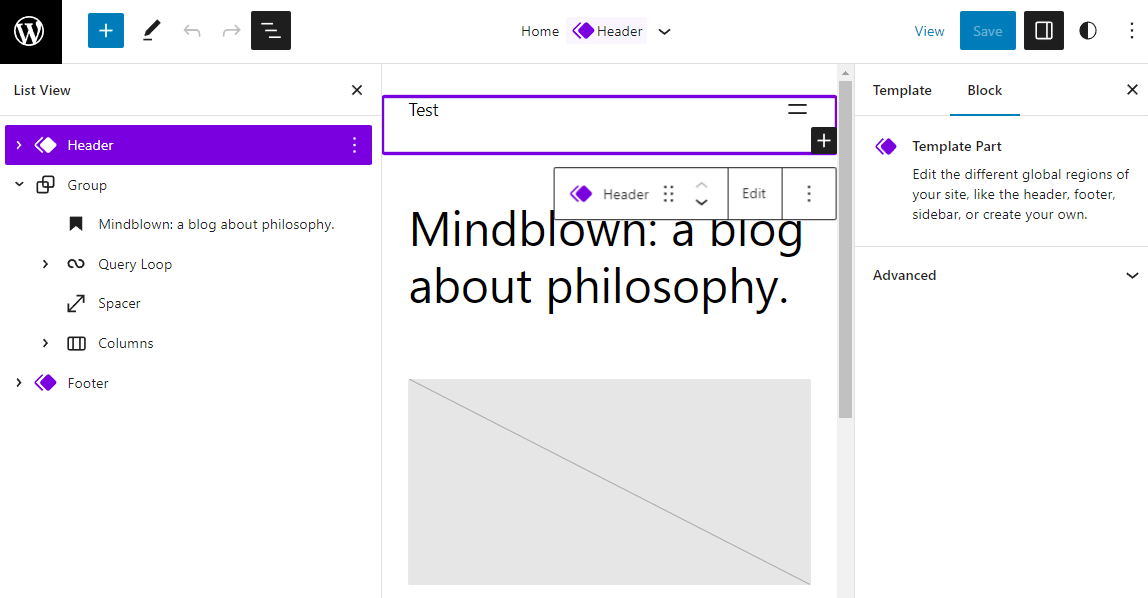Open the settings sidebar panel
Image resolution: width=1148 pixels, height=598 pixels.
1043,30
